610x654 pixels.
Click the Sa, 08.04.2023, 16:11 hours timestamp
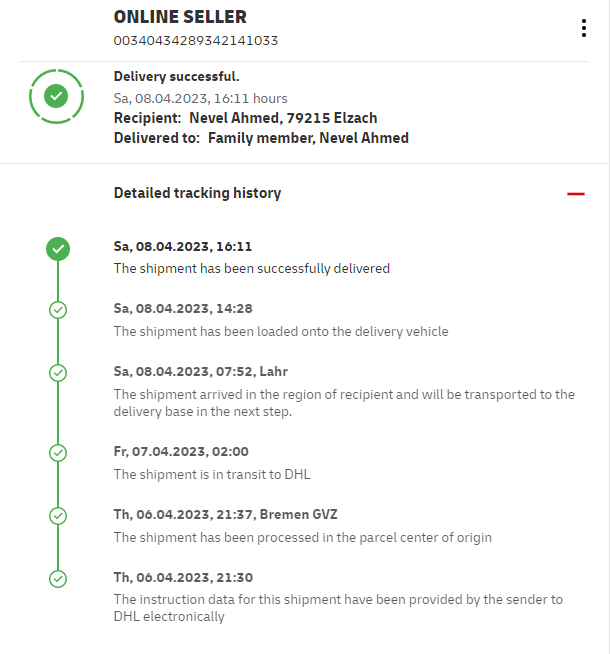pyautogui.click(x=200, y=98)
